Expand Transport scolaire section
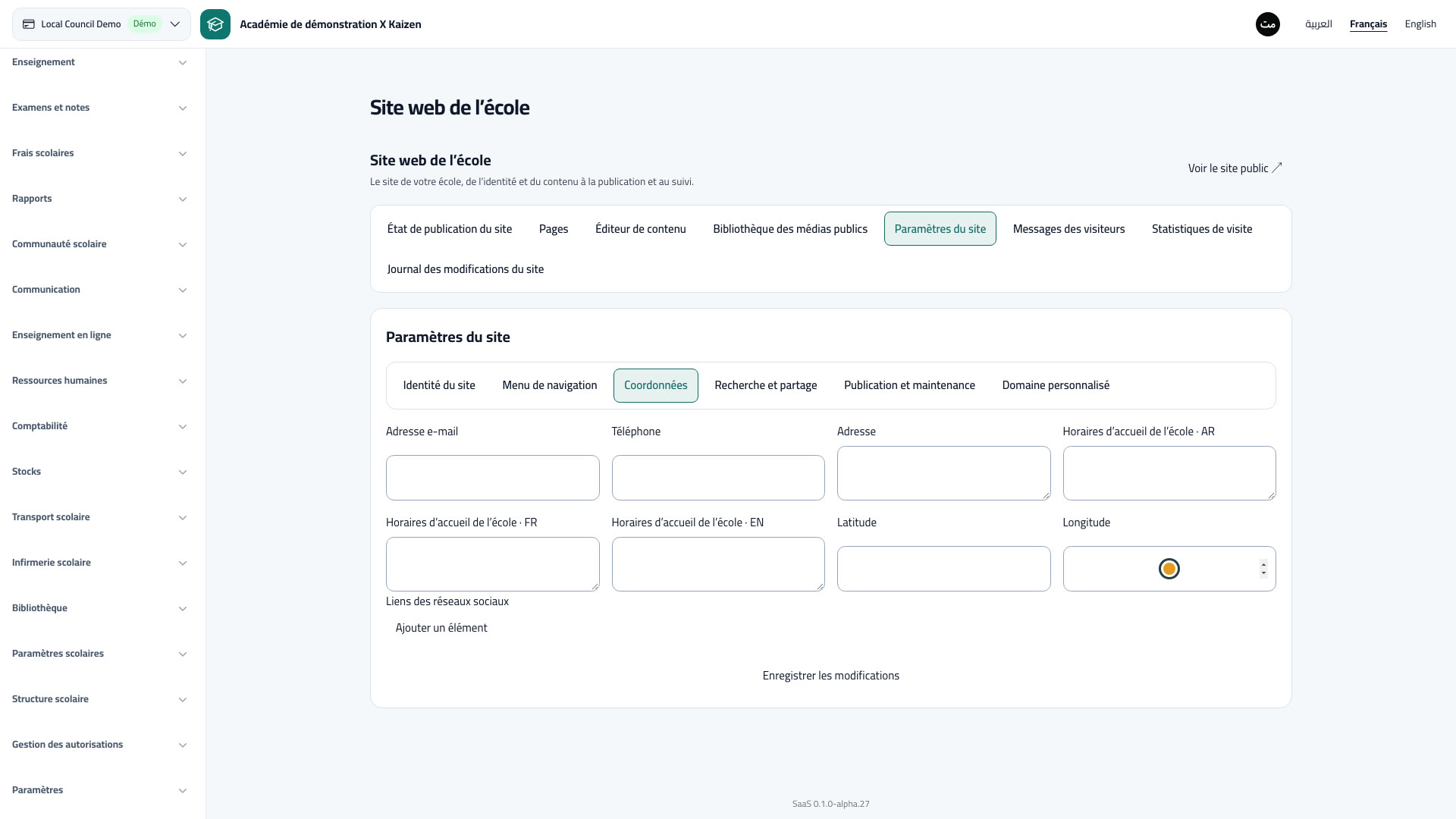The height and width of the screenshot is (819, 1456). tap(99, 517)
